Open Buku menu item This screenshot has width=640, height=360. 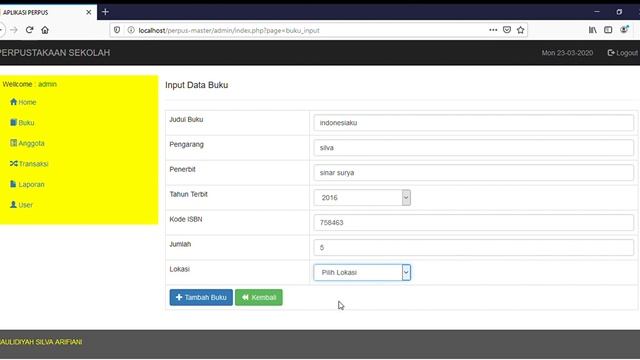pyautogui.click(x=22, y=122)
